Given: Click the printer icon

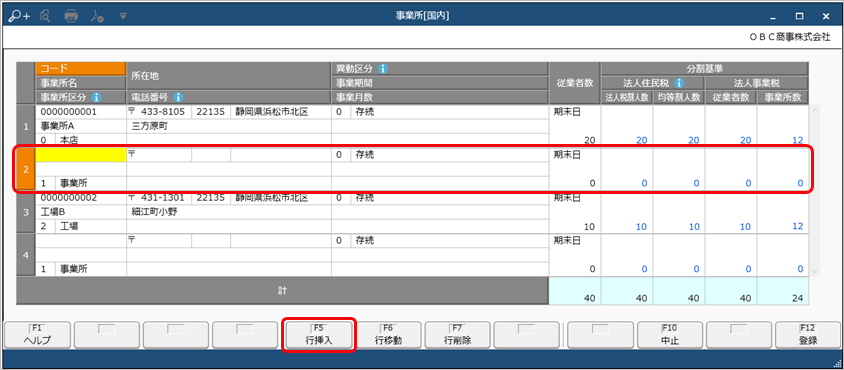Looking at the screenshot, I should click(71, 16).
